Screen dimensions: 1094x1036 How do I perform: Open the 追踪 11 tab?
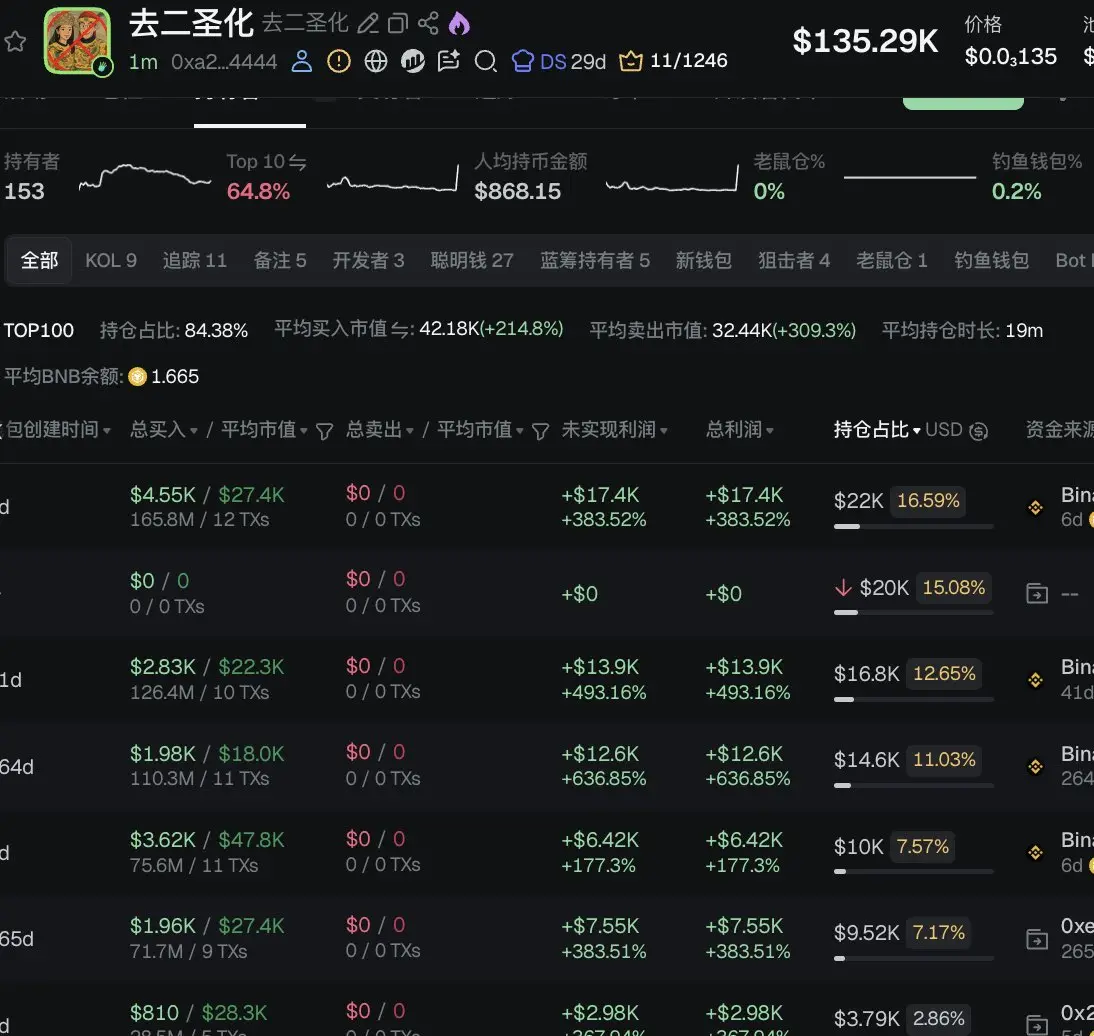click(195, 260)
